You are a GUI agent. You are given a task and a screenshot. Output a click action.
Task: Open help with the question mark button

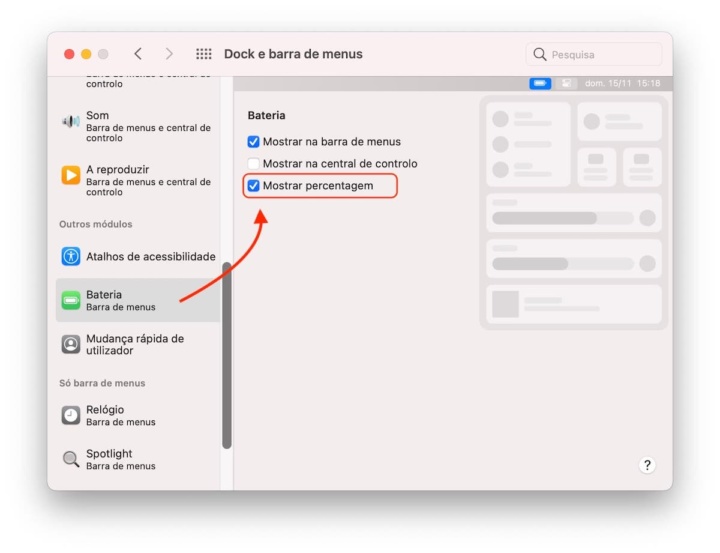[x=647, y=465]
